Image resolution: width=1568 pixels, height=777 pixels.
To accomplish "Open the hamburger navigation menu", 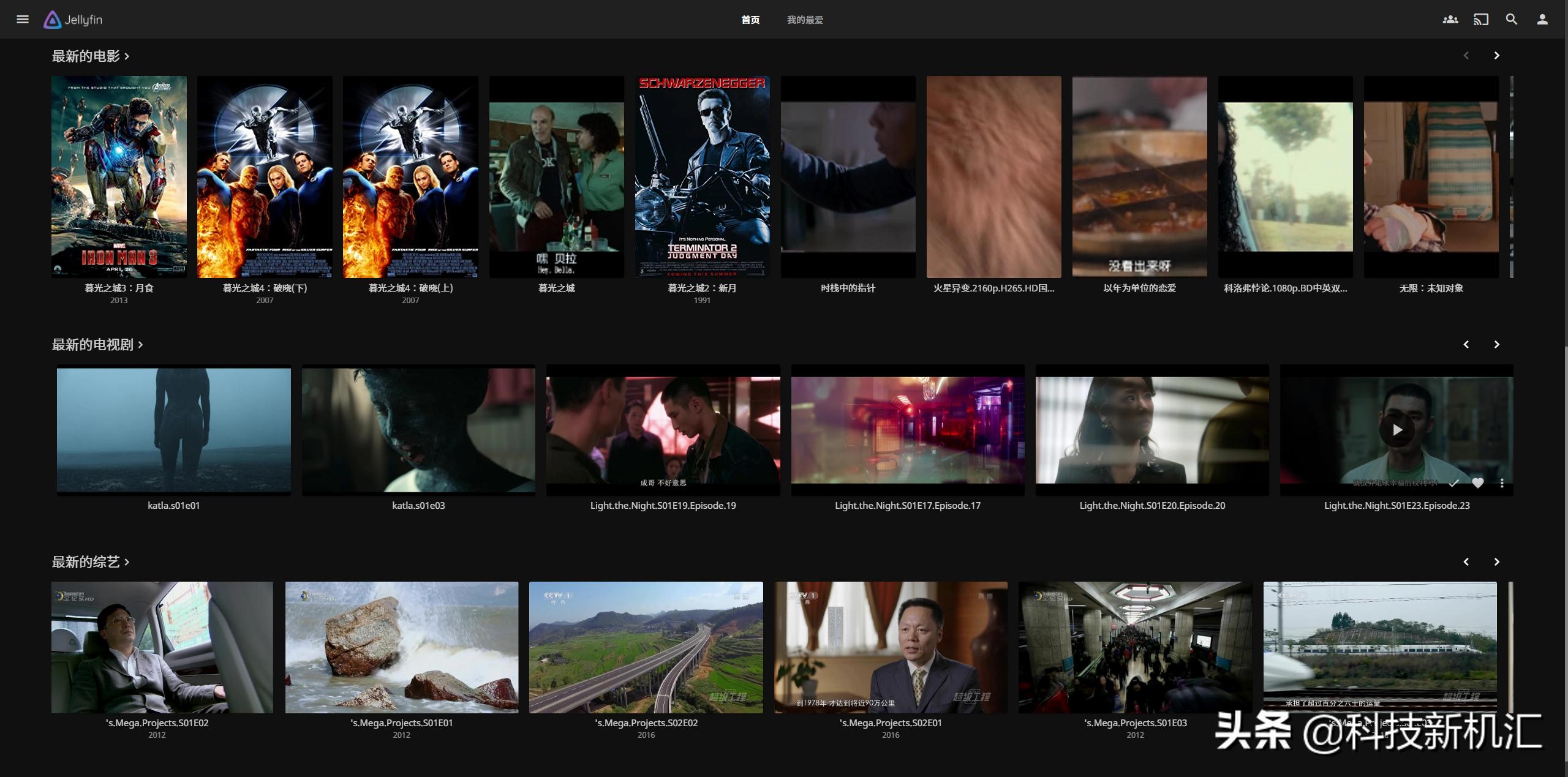I will point(23,20).
